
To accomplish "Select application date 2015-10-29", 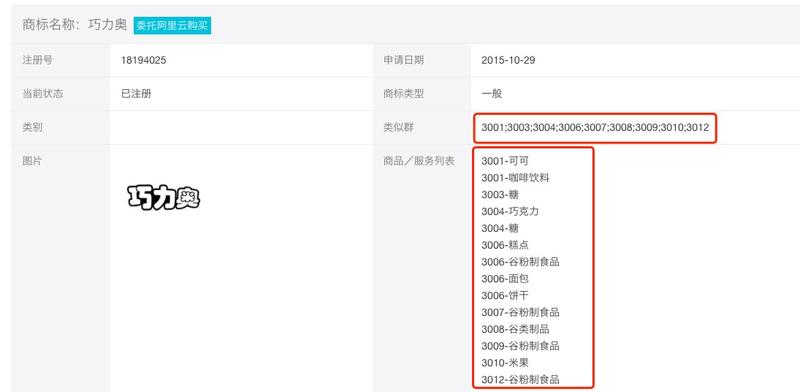I will [508, 60].
